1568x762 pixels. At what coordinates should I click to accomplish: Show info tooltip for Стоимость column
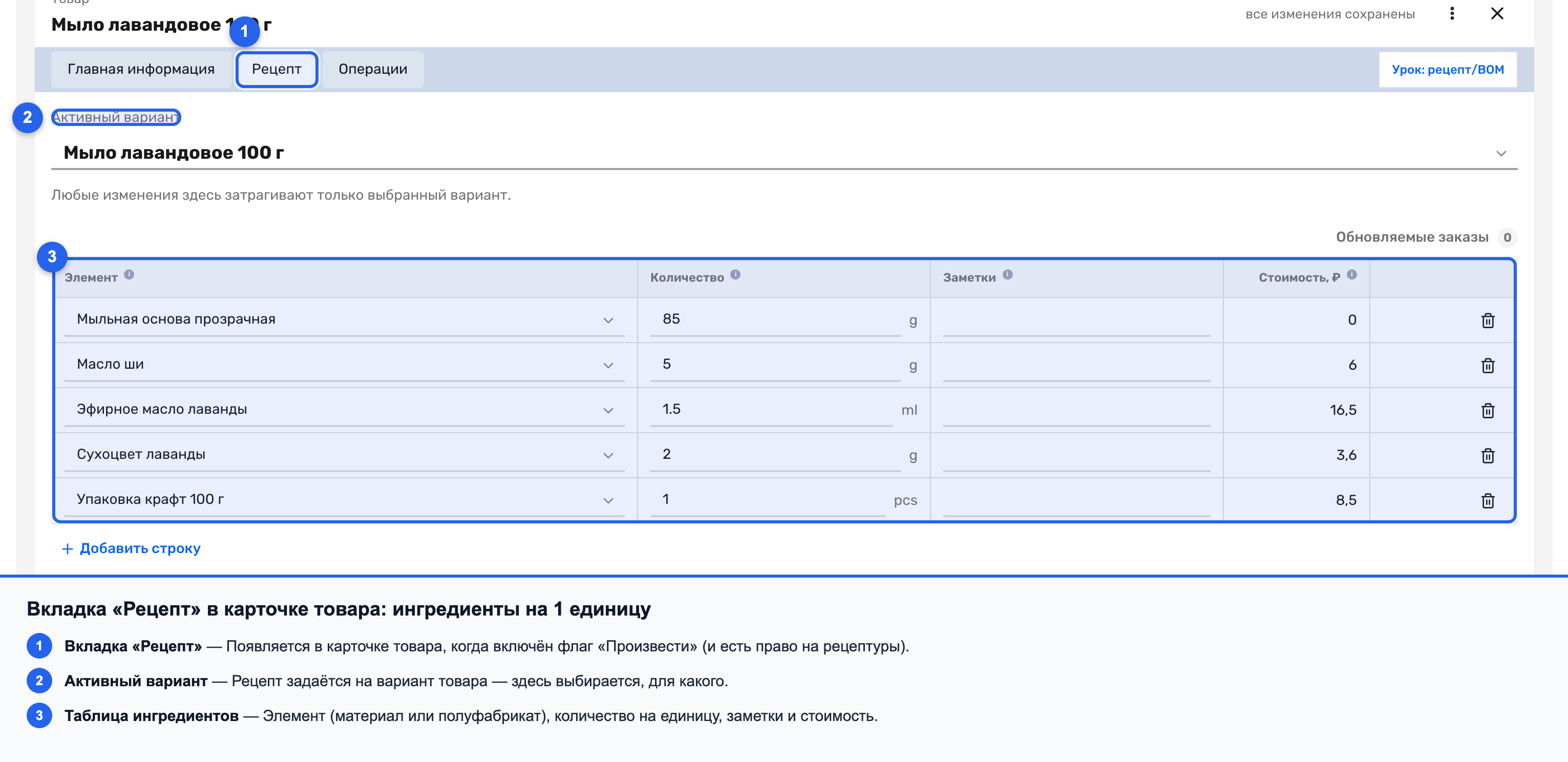click(x=1351, y=274)
